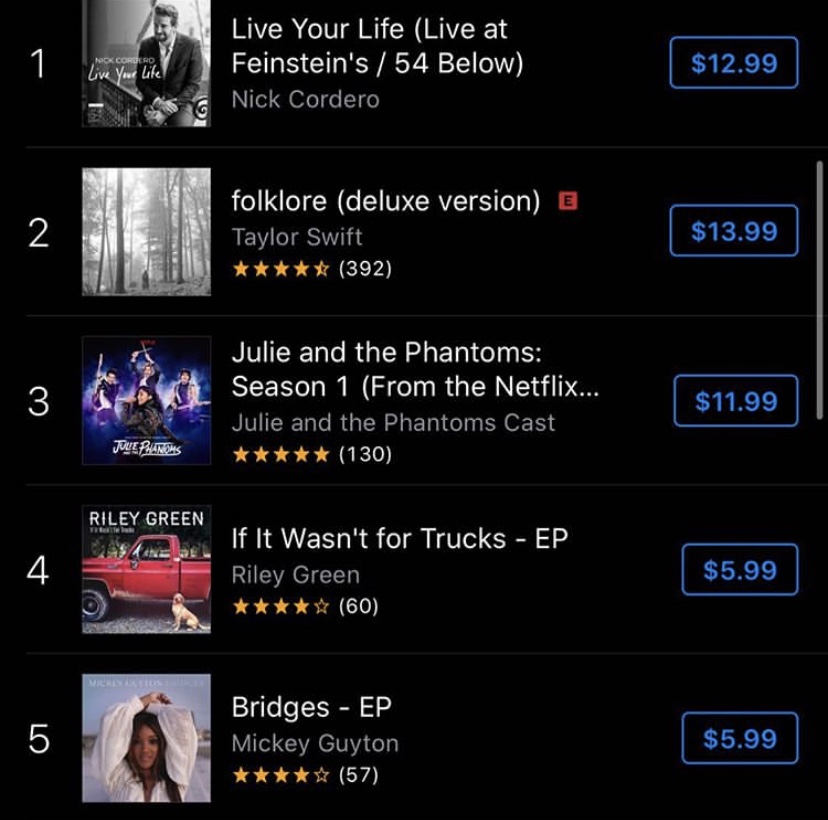Screen dimensions: 828x820
Task: Open Julie and the Phantoms album artwork
Action: pos(146,400)
